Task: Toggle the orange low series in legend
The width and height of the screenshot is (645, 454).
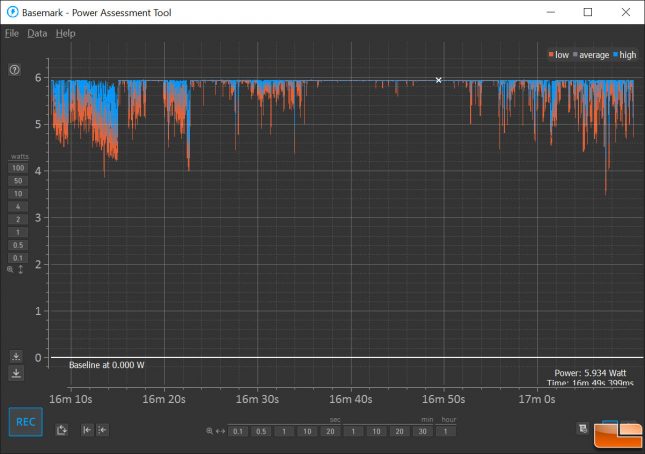Action: pos(559,55)
